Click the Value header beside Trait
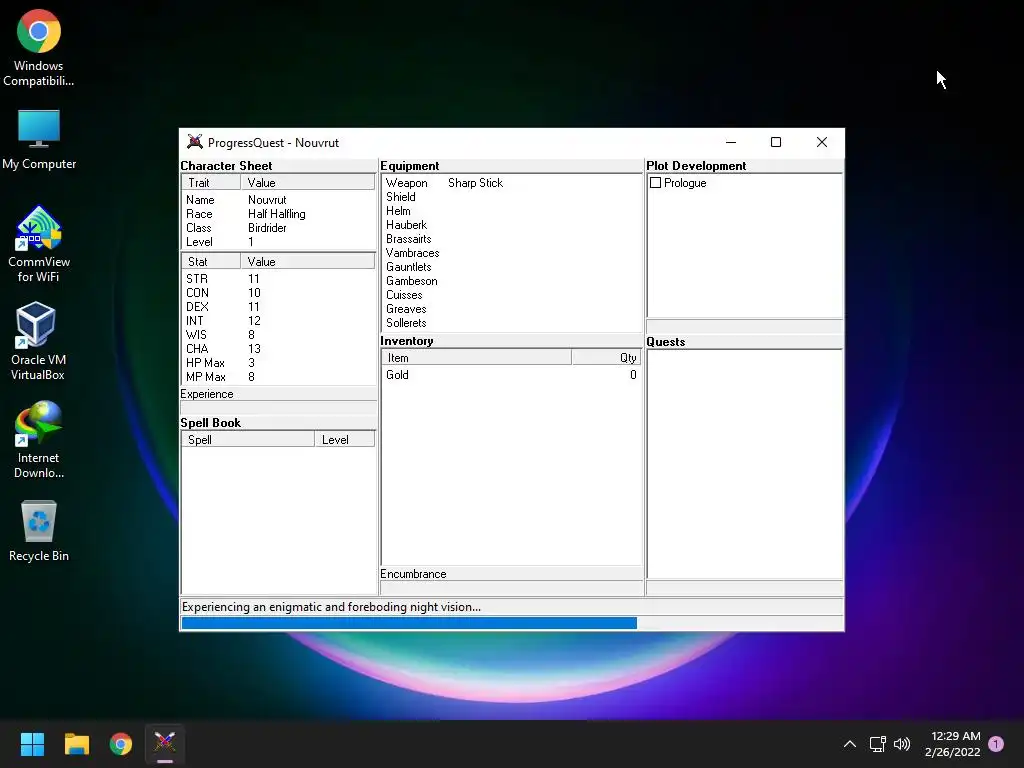This screenshot has height=768, width=1024. (308, 183)
